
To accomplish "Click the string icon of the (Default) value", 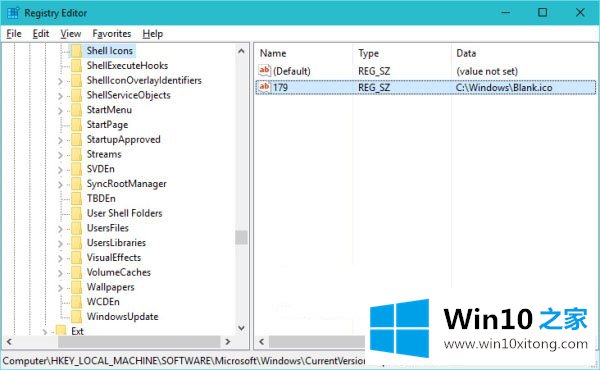I will point(264,71).
